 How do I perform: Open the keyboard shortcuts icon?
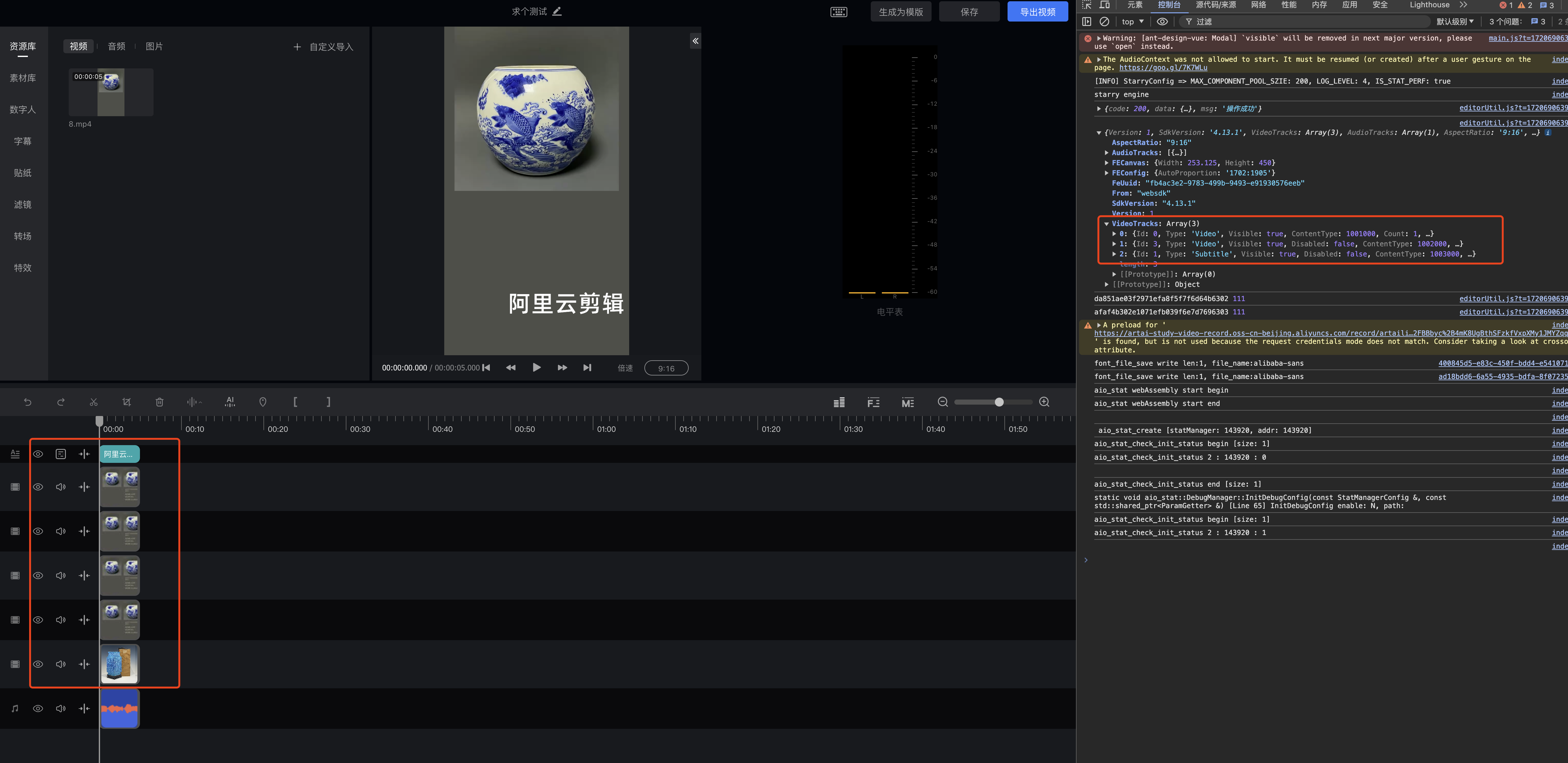click(839, 12)
